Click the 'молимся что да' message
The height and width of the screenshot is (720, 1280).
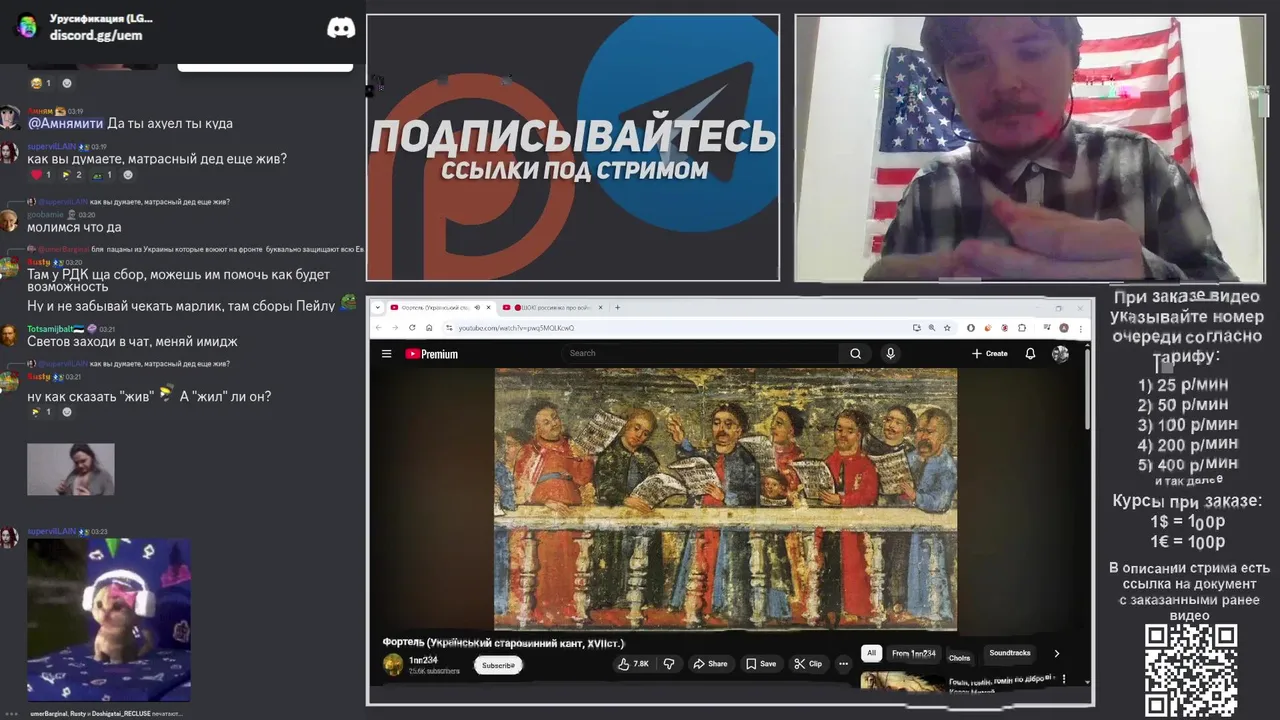click(74, 227)
